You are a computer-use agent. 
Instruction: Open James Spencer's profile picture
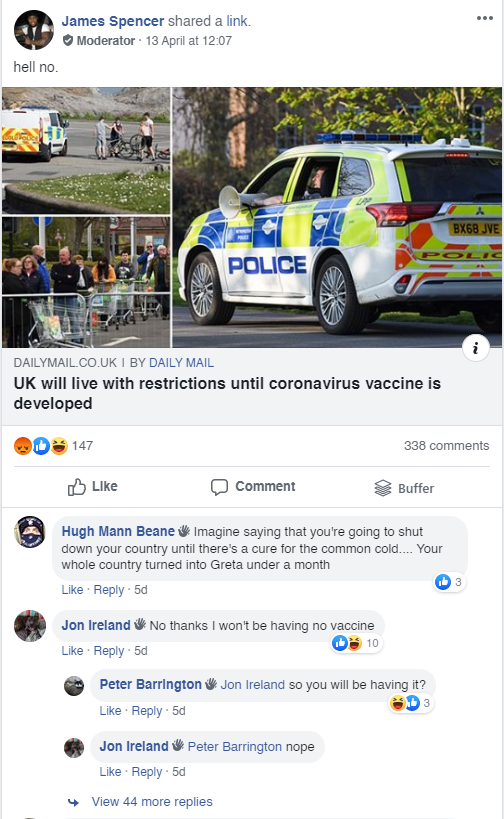tap(33, 30)
